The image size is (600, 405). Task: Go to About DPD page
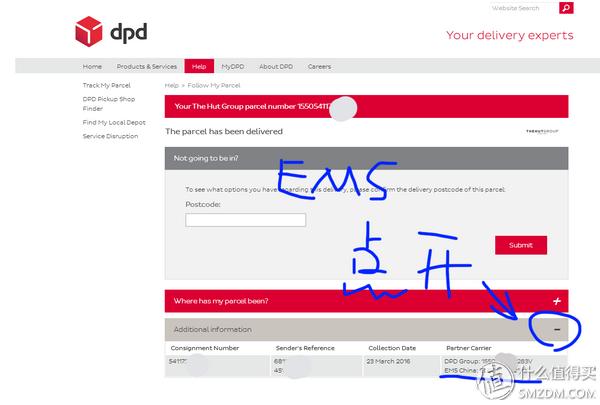(x=276, y=66)
